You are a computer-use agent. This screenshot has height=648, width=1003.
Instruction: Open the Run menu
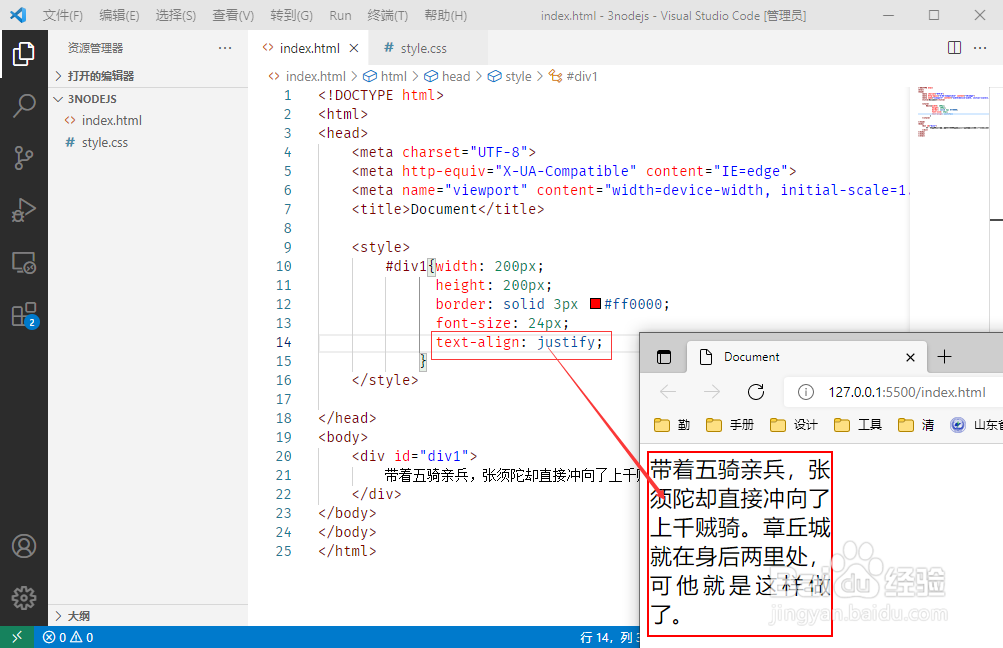point(340,15)
